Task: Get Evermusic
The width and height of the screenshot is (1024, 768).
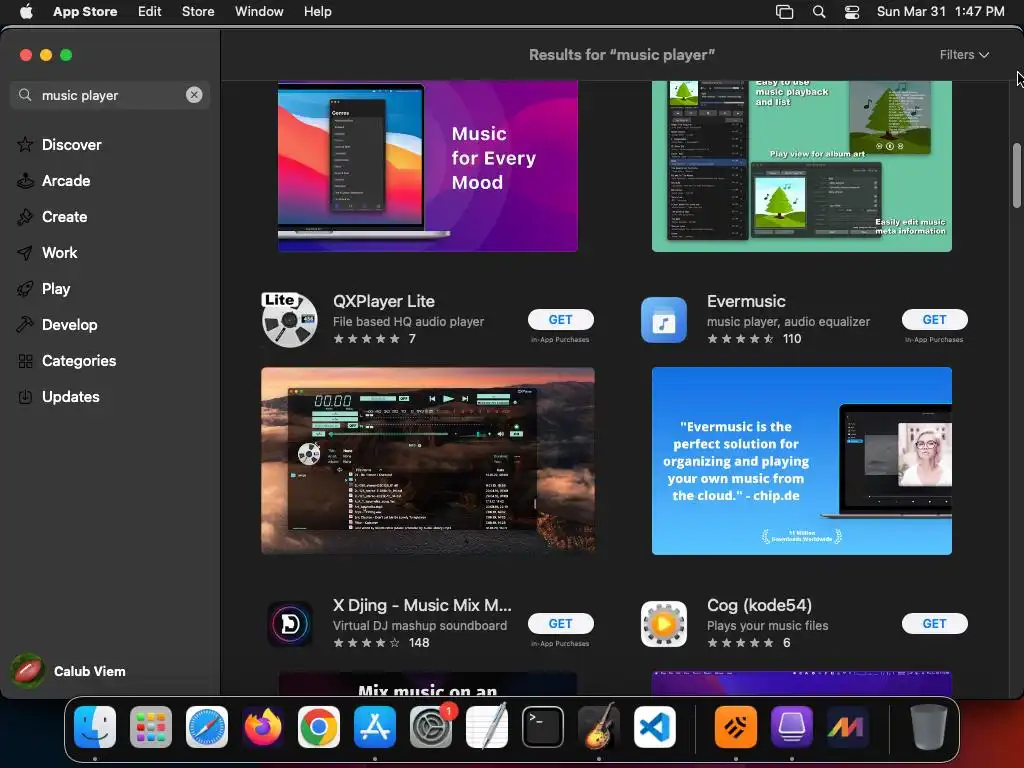Action: pos(934,319)
